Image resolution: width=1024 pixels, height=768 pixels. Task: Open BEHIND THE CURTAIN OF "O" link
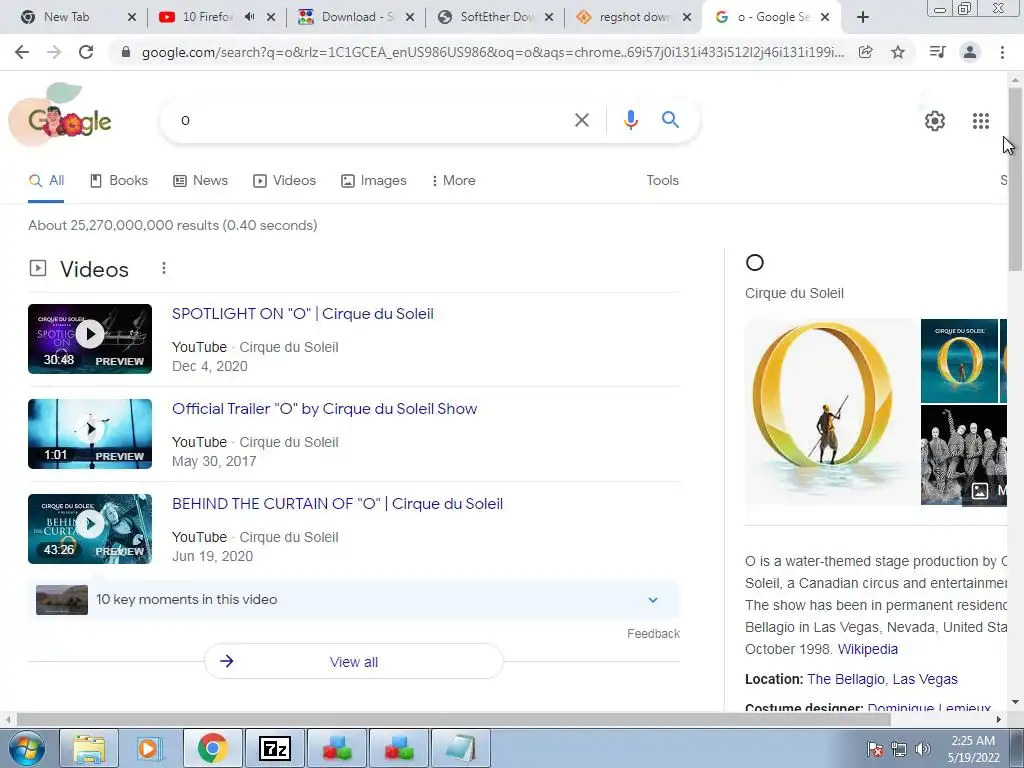coord(338,504)
